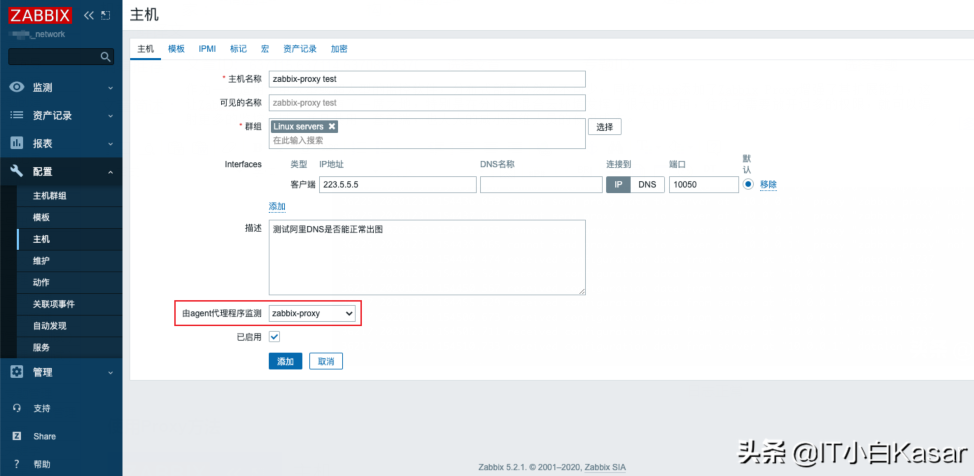Open the 主机 tab
974x476 pixels.
[145, 49]
